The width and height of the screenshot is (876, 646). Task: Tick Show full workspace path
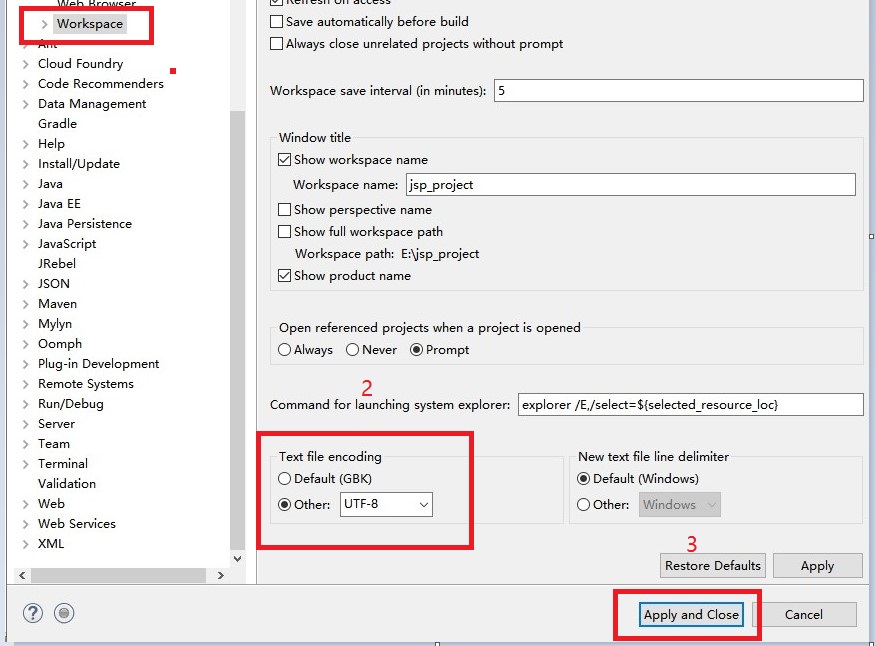click(x=284, y=231)
